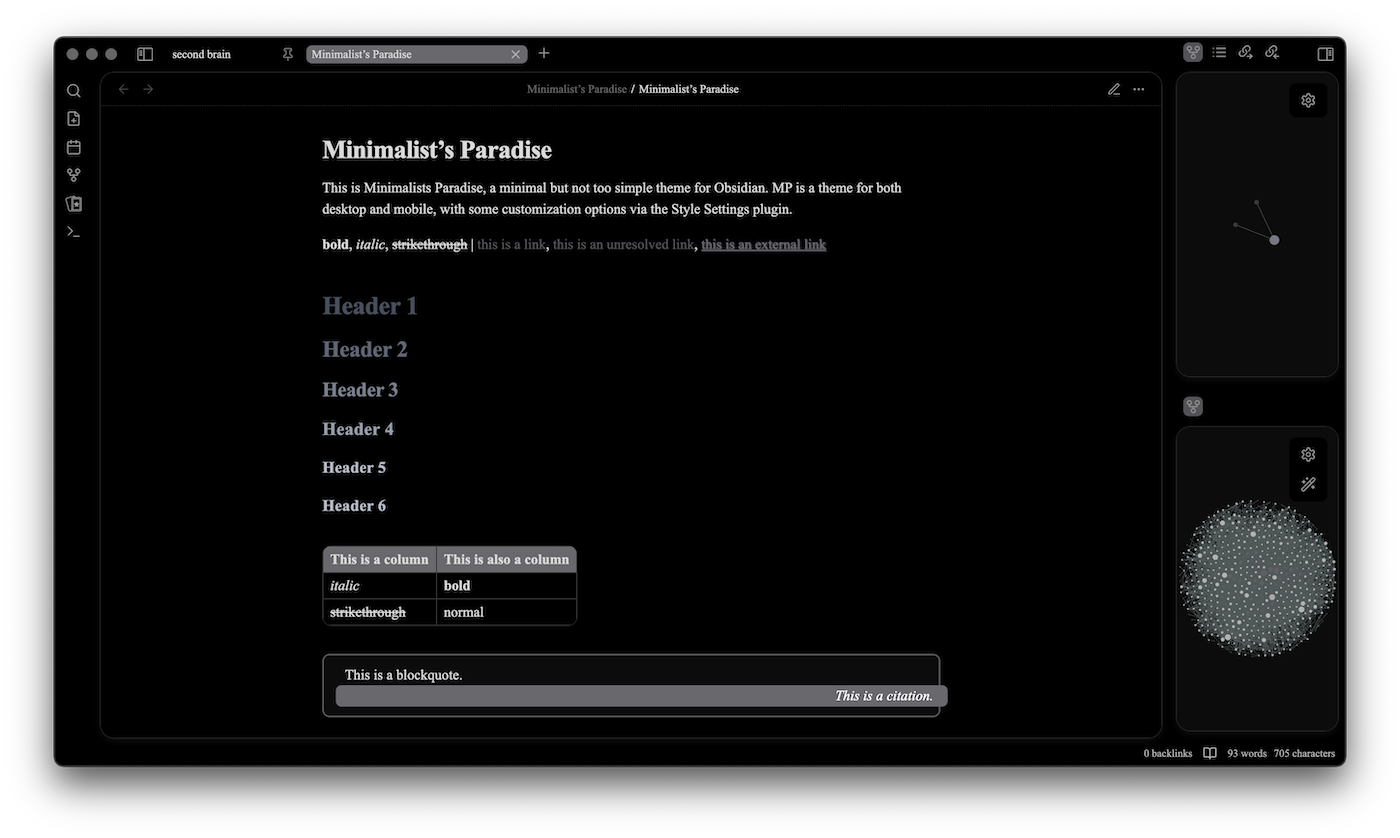Click the pin icon beside the tab

288,54
